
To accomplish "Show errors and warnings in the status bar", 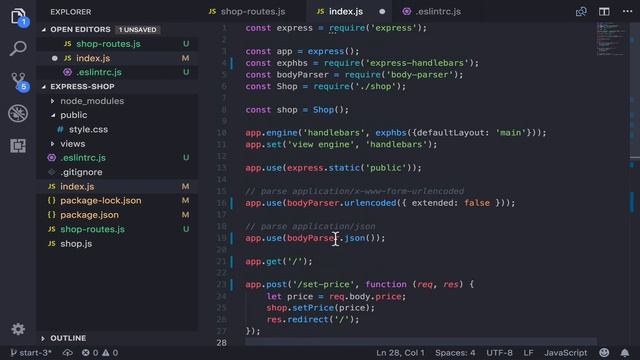I will (x=100, y=353).
